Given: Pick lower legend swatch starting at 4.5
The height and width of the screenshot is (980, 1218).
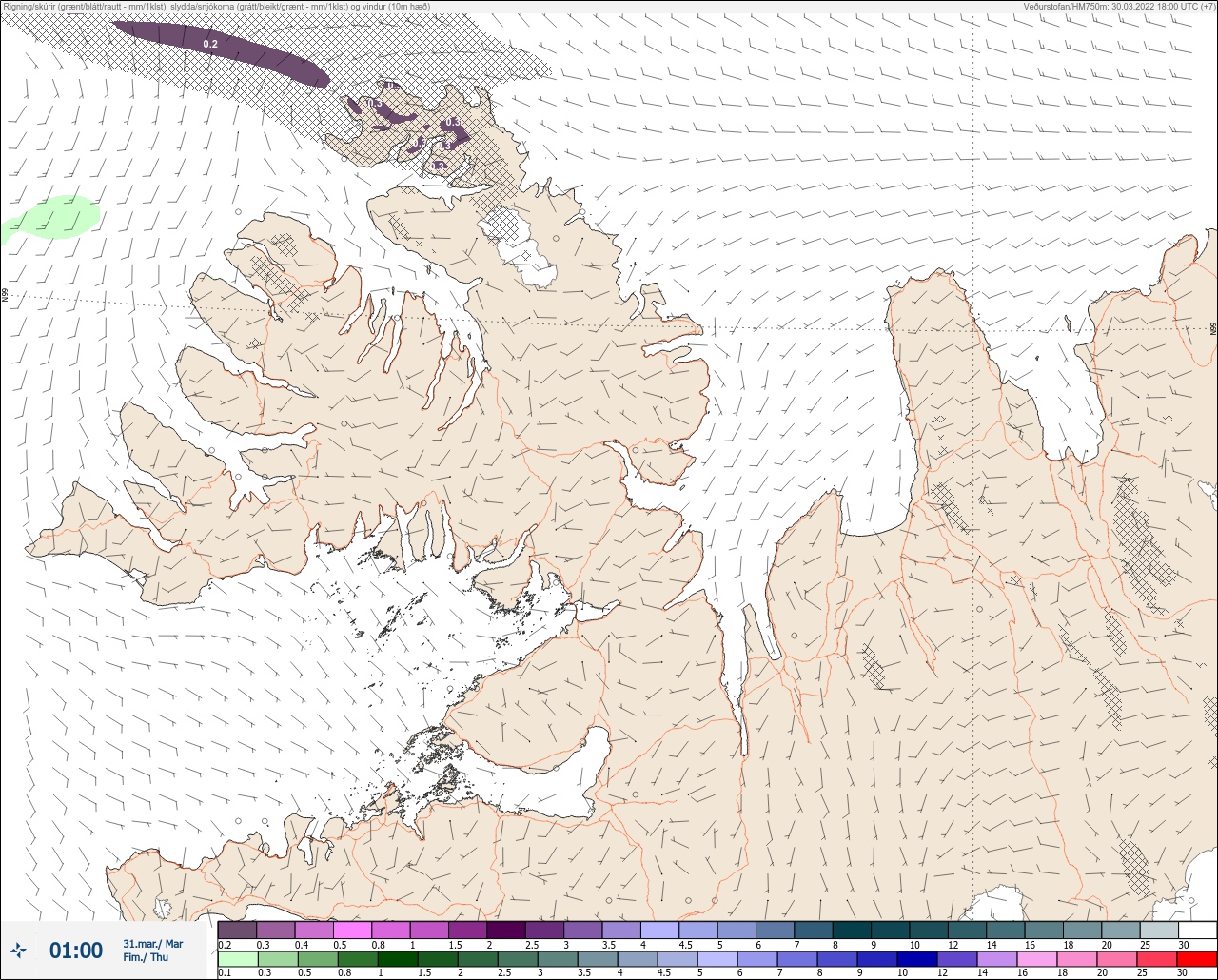Looking at the screenshot, I should [678, 959].
